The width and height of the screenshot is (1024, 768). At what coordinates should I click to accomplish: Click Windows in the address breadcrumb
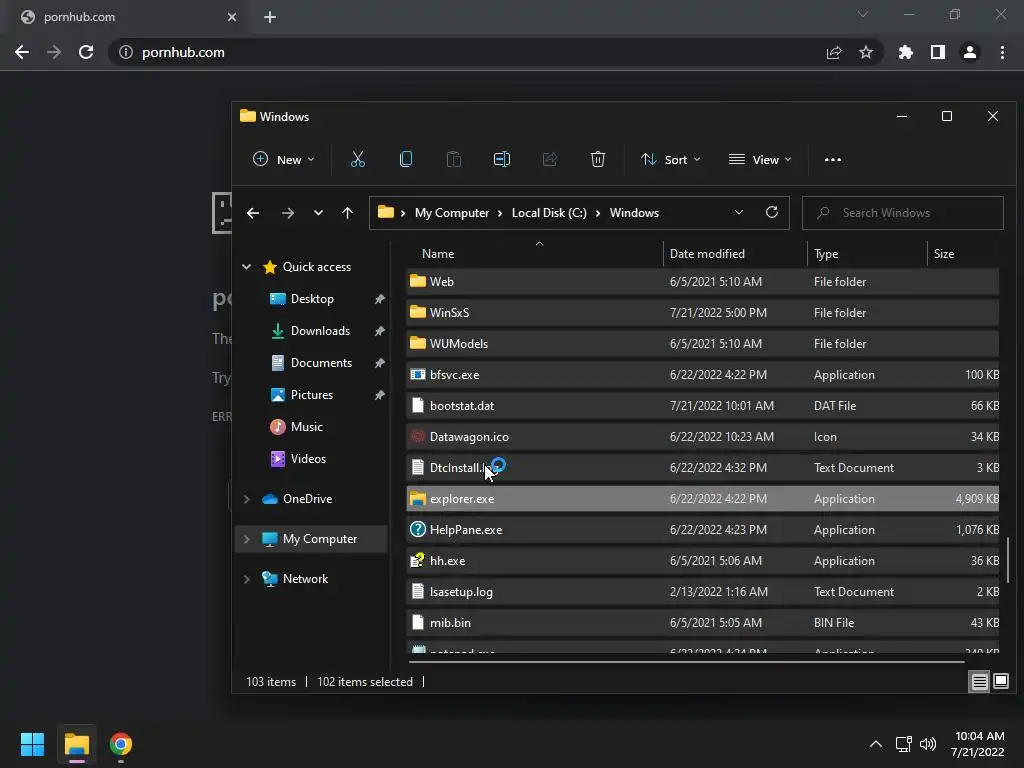[634, 213]
